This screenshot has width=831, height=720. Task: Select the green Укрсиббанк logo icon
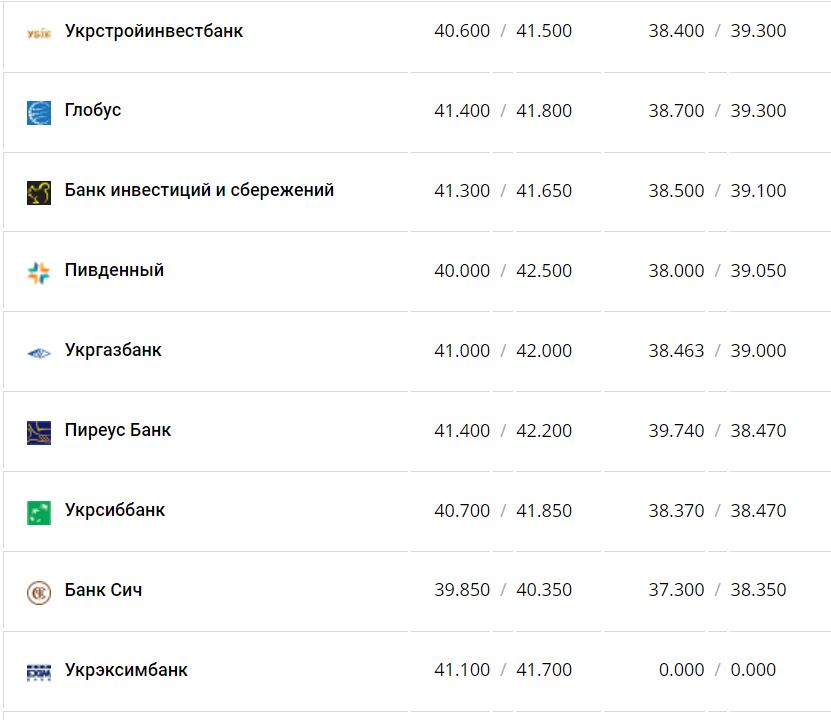pyautogui.click(x=38, y=510)
